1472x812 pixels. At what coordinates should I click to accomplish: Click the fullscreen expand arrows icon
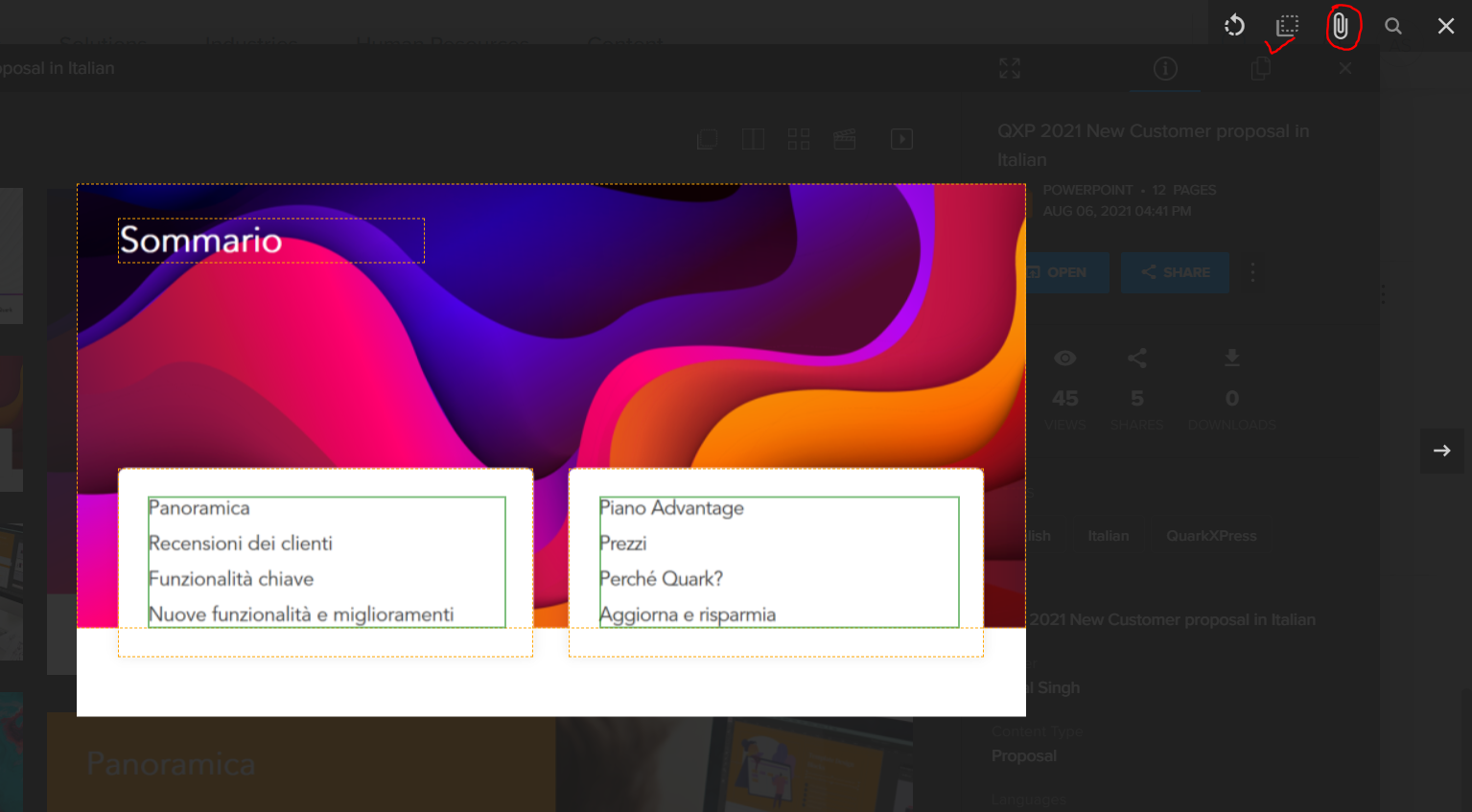pyautogui.click(x=1010, y=68)
